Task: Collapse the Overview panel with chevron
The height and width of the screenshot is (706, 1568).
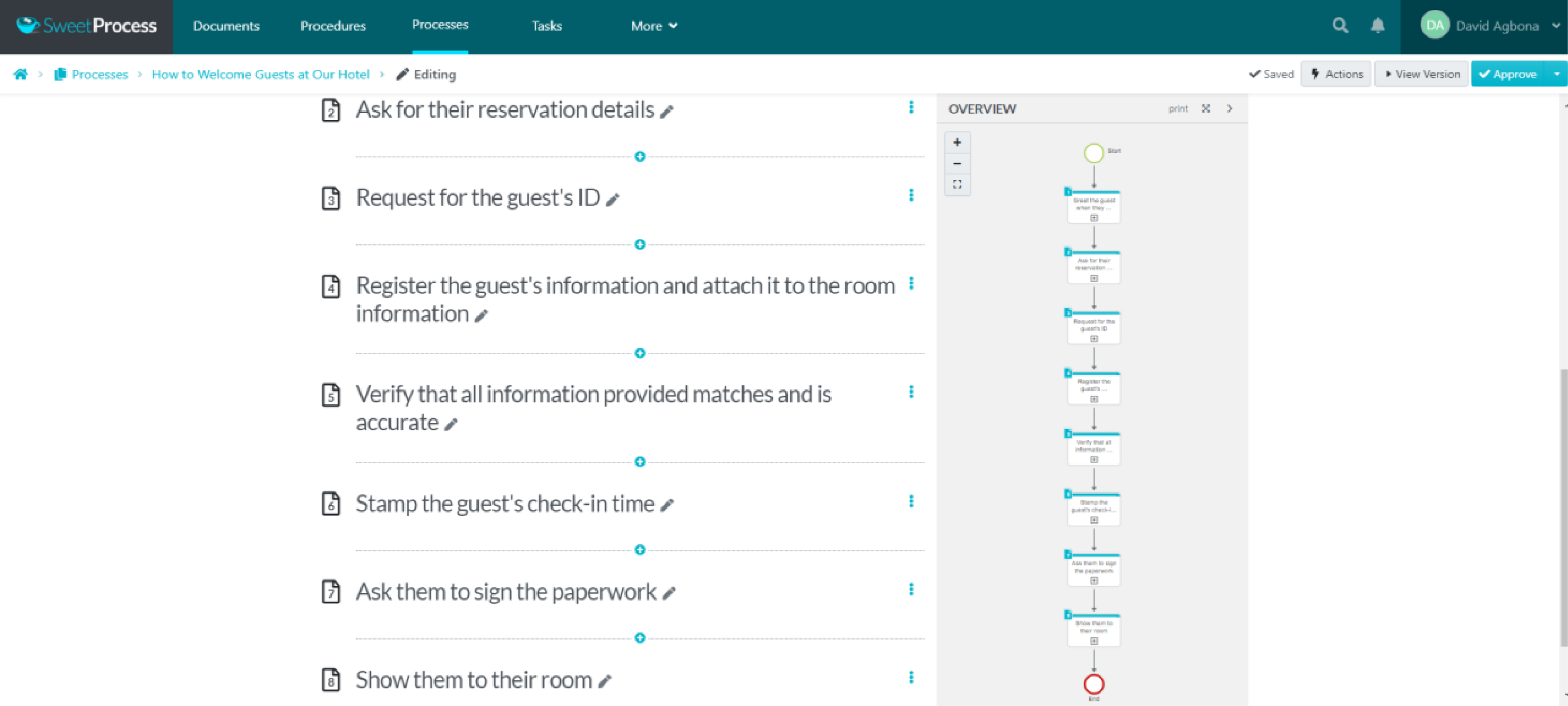Action: tap(1229, 108)
